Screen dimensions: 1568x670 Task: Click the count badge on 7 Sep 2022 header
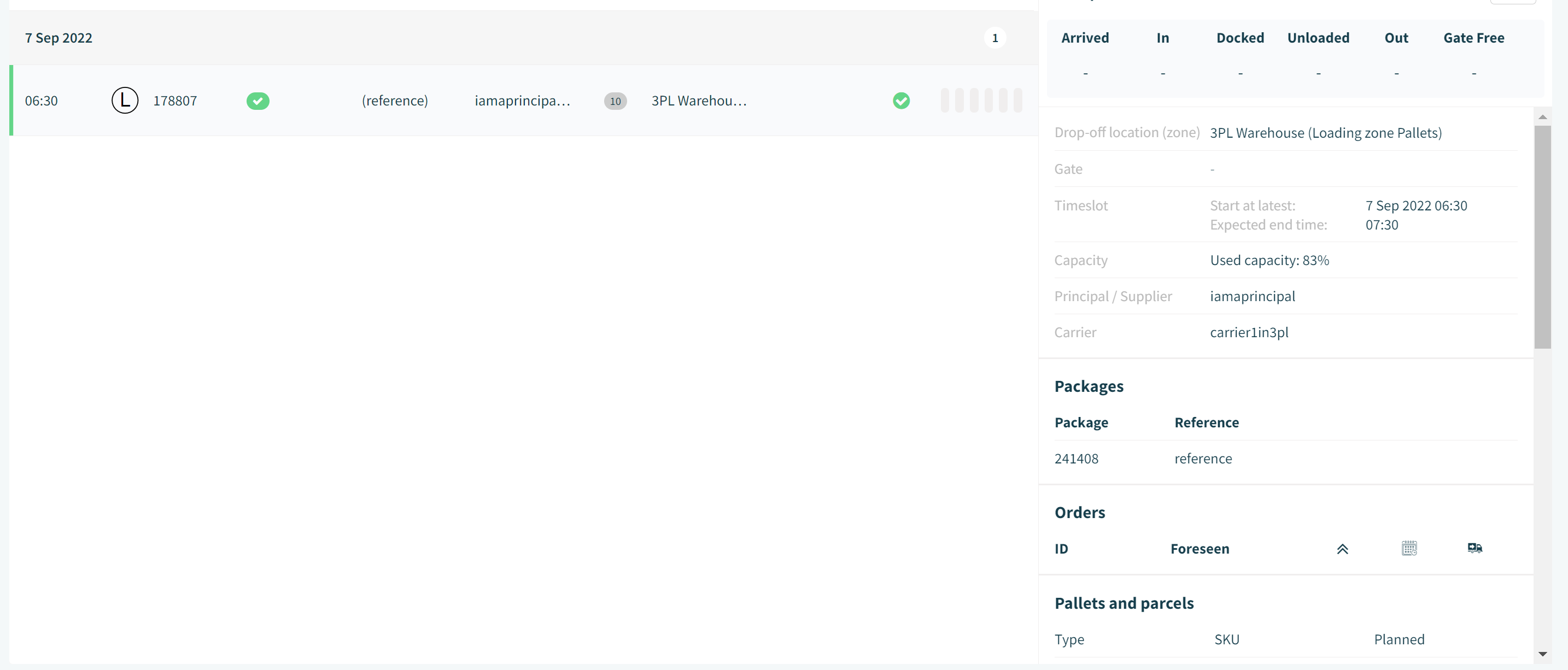(x=995, y=38)
